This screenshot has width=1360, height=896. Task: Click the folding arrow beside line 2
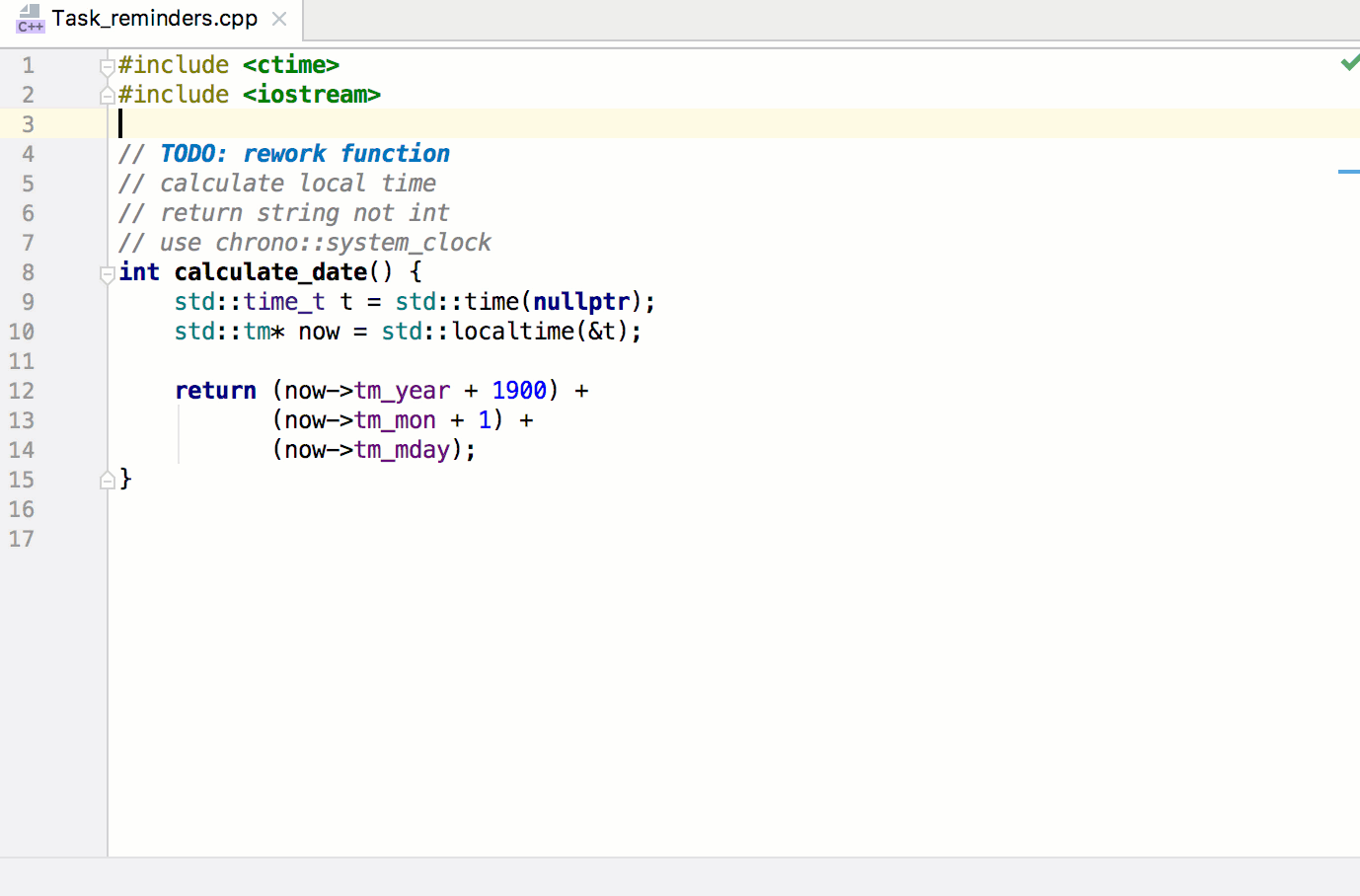(x=106, y=95)
